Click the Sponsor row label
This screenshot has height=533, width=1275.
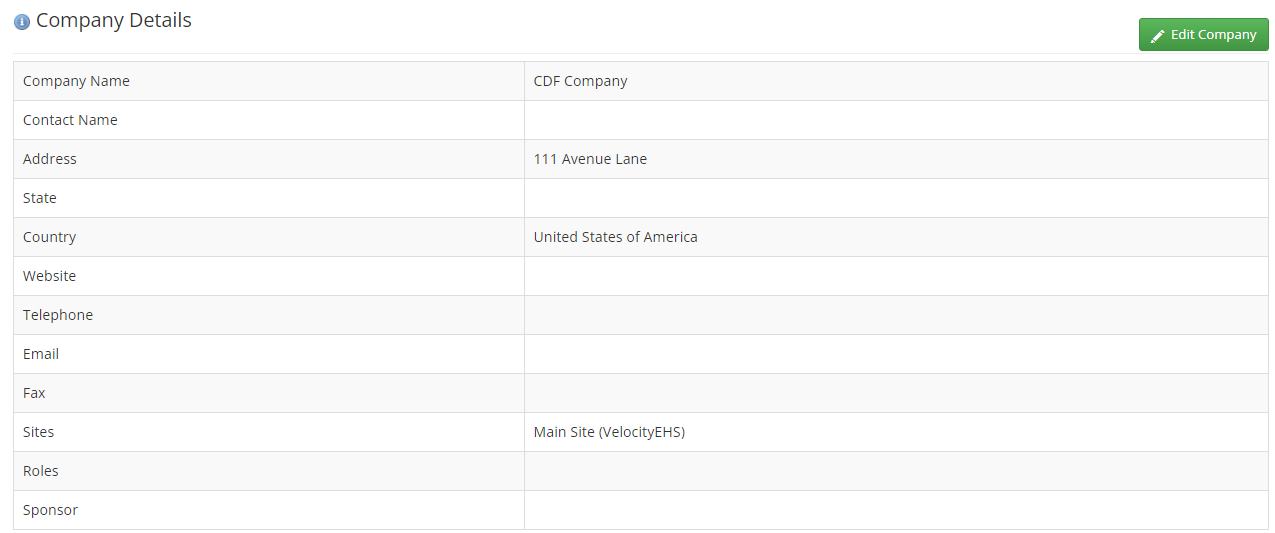pos(50,510)
